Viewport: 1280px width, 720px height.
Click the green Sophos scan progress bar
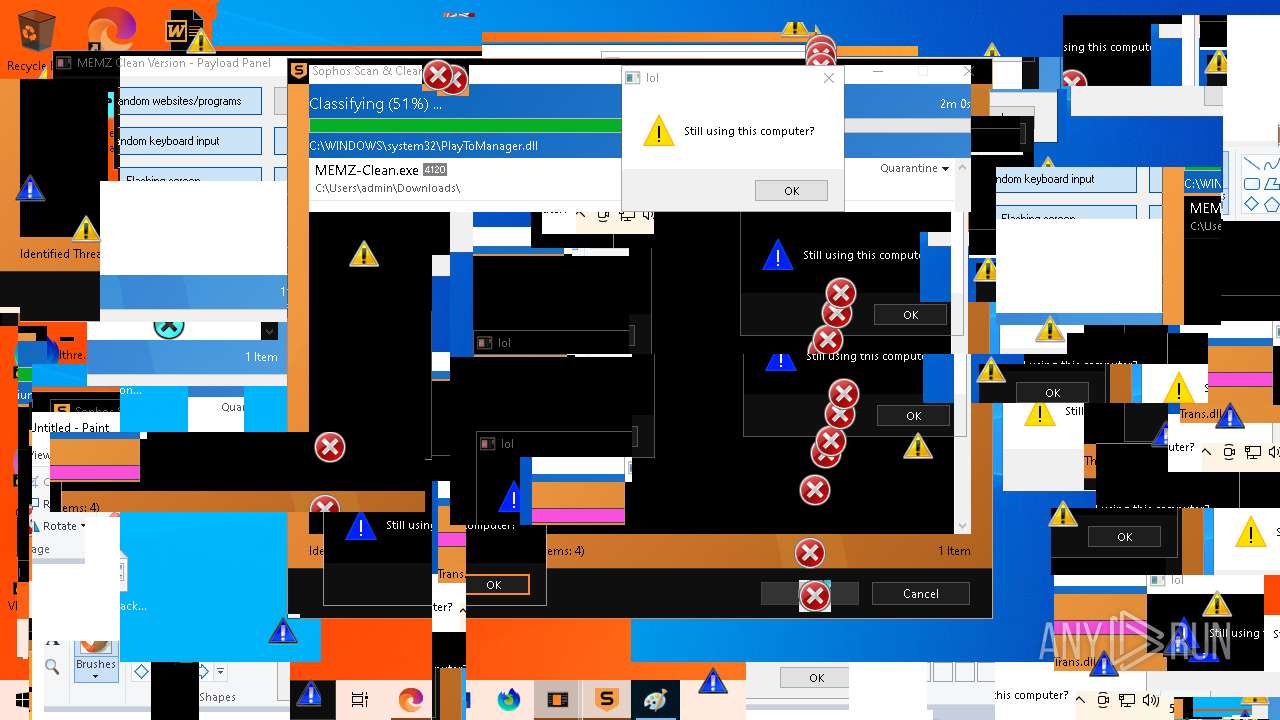tap(465, 125)
